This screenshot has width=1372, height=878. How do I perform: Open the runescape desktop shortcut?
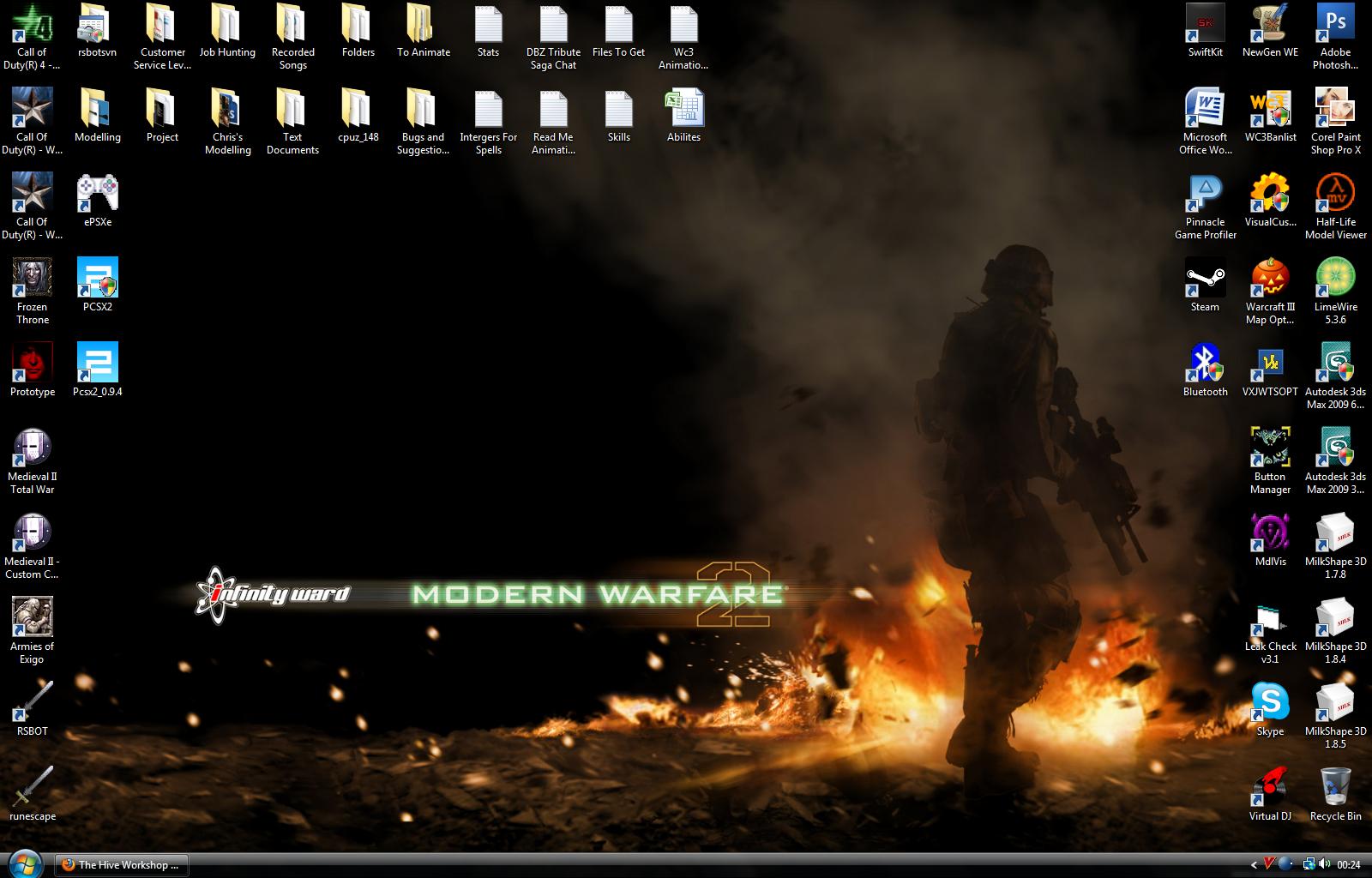pyautogui.click(x=32, y=795)
